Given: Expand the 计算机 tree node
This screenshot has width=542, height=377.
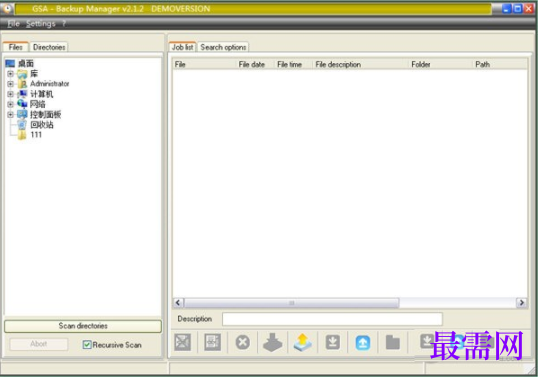Looking at the screenshot, I should tap(10, 94).
